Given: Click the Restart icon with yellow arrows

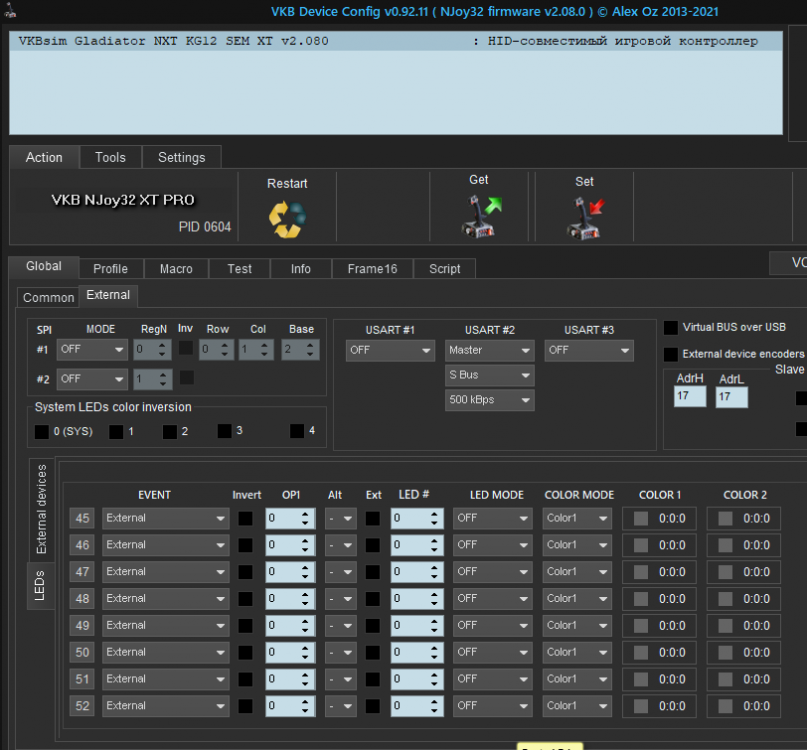Looking at the screenshot, I should click(x=286, y=218).
